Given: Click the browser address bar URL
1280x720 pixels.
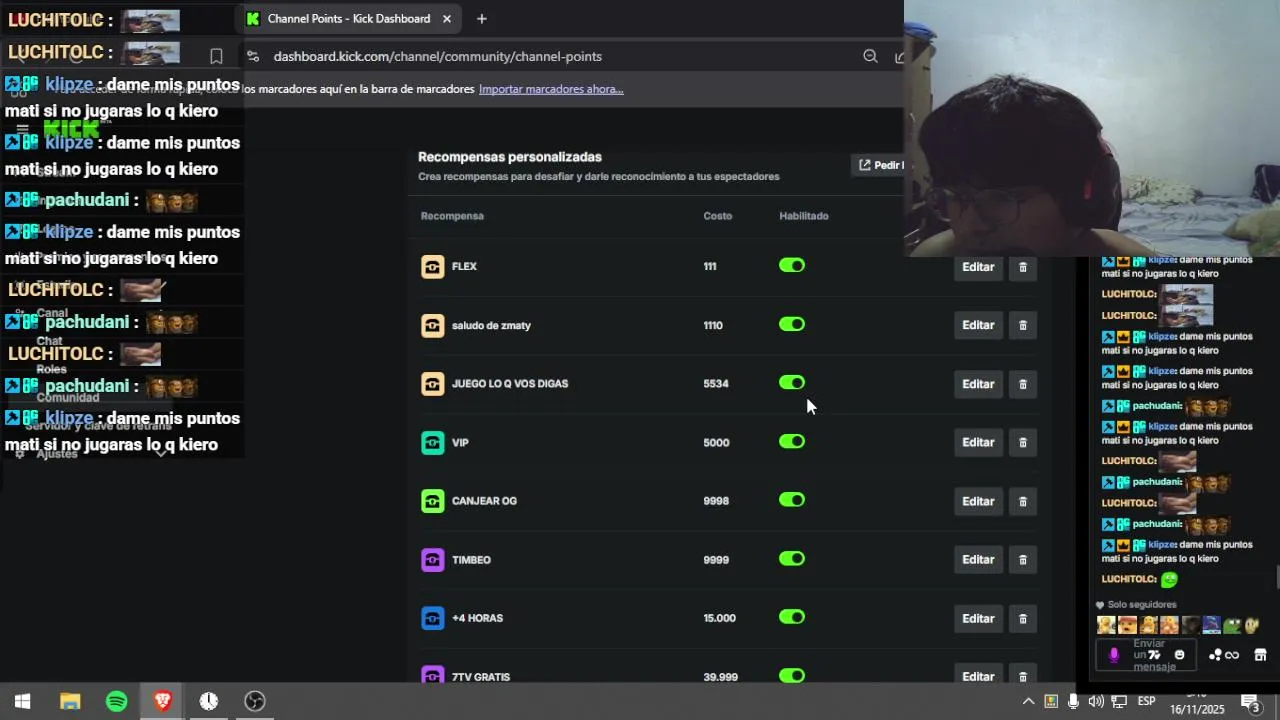Looking at the screenshot, I should pyautogui.click(x=437, y=57).
